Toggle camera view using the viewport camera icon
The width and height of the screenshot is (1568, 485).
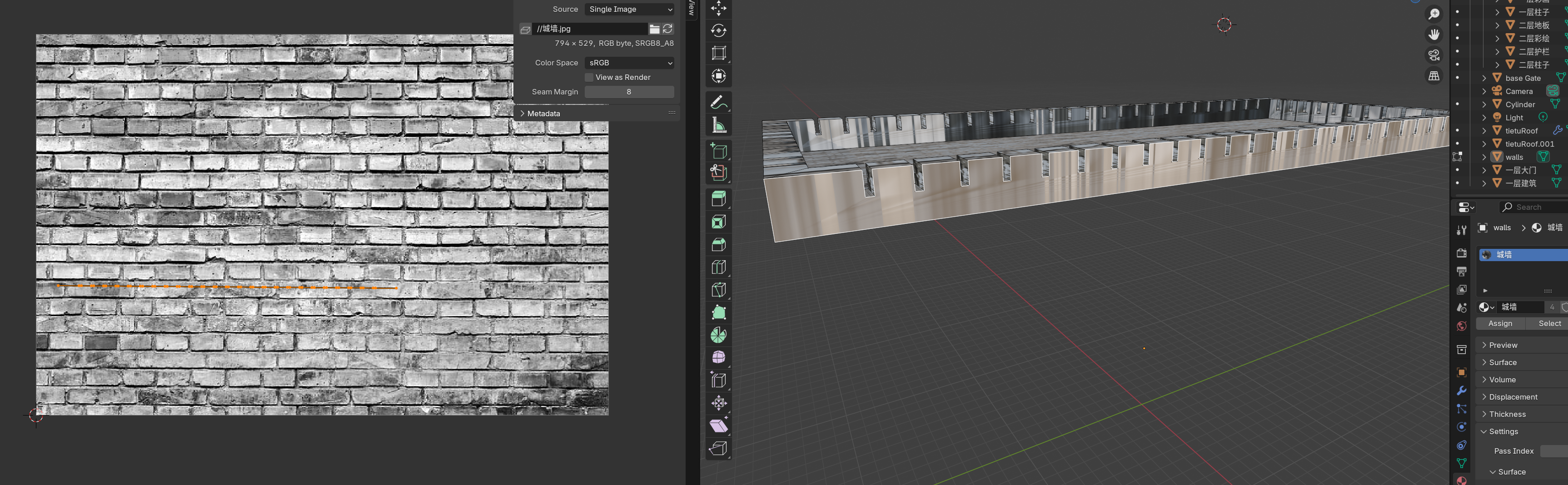1434,55
